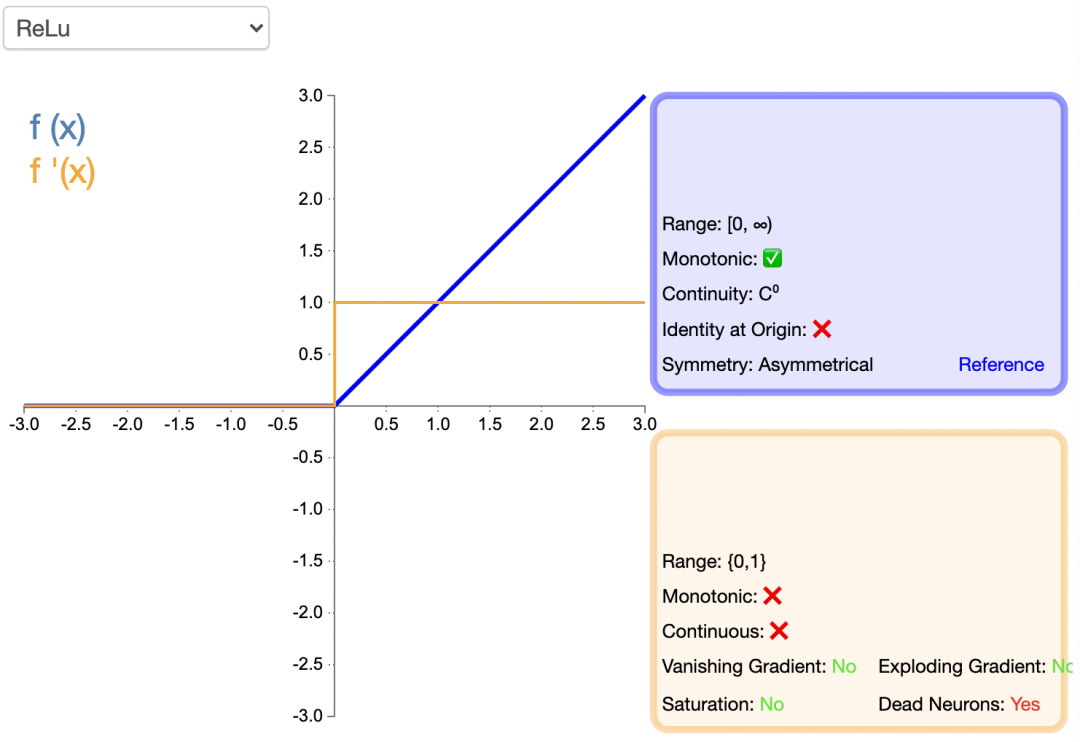This screenshot has height=742, width=1080.
Task: Click the Range {0,1} text
Action: click(x=714, y=561)
